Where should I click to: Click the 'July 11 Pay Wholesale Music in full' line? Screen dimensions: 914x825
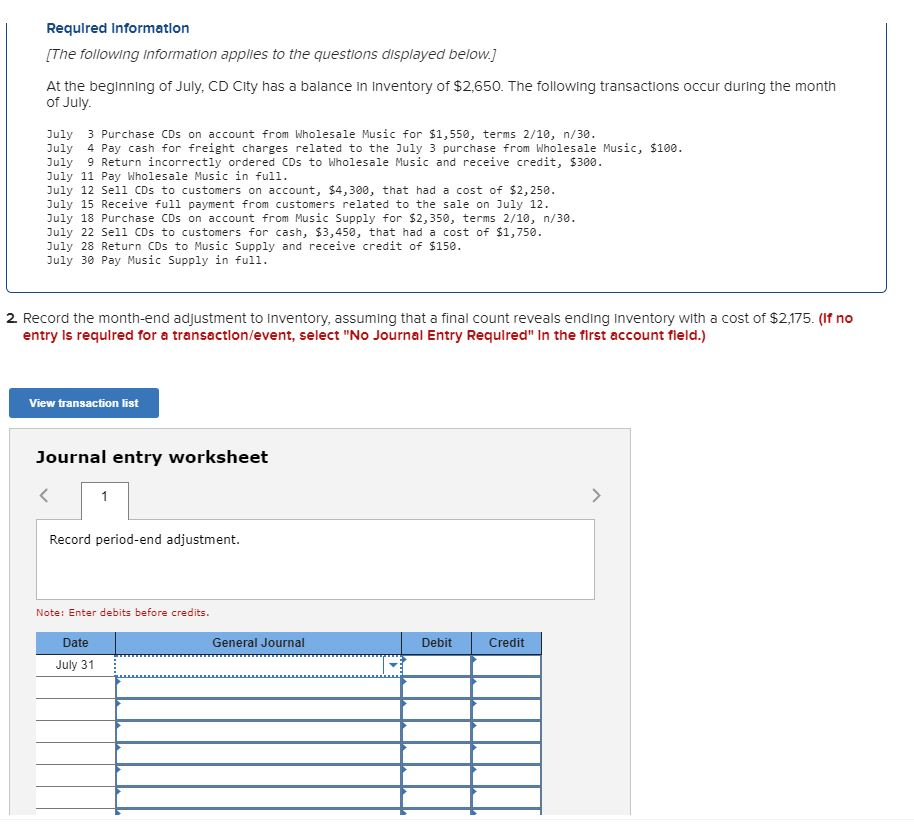[167, 177]
